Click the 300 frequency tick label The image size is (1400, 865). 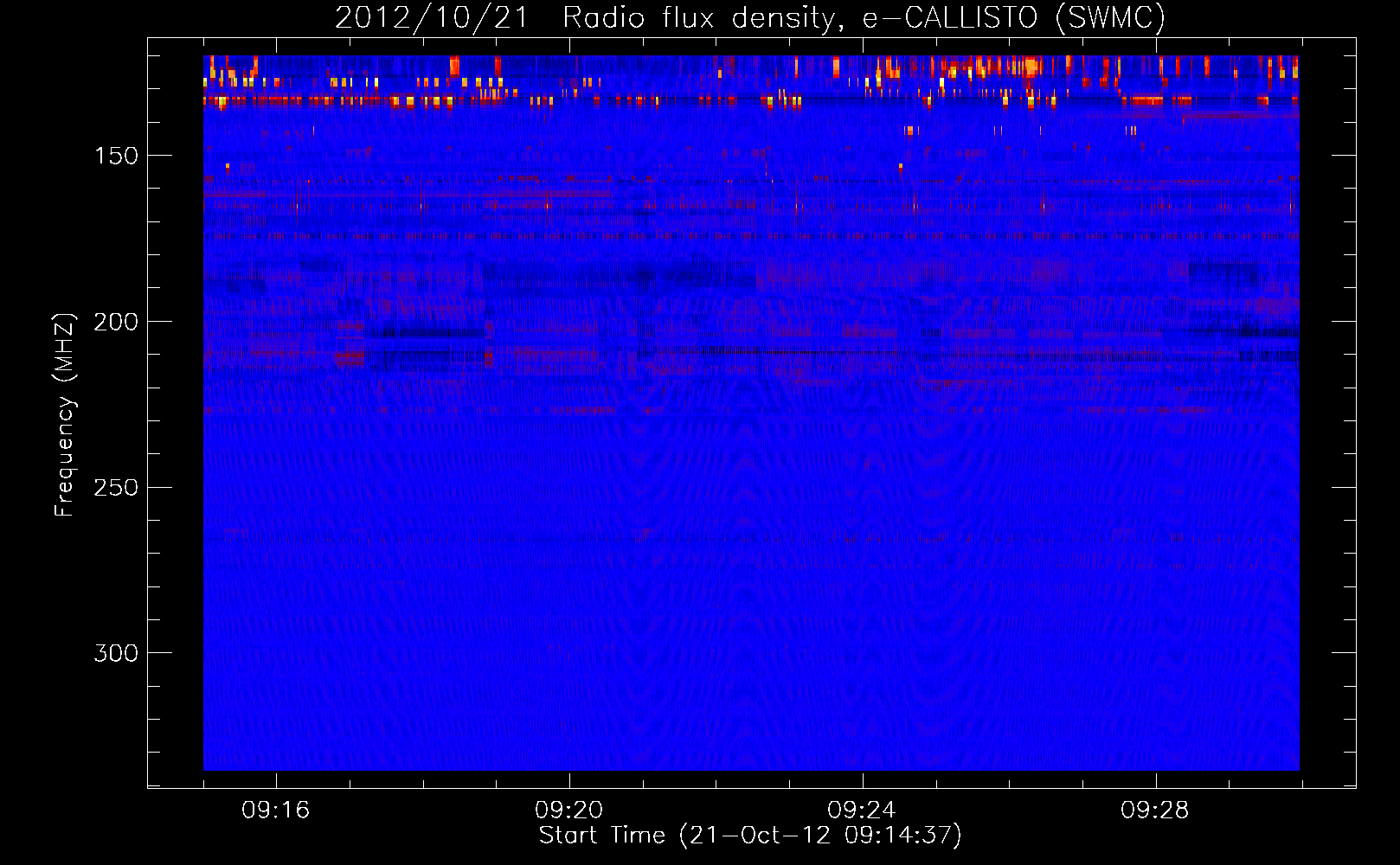(x=116, y=653)
